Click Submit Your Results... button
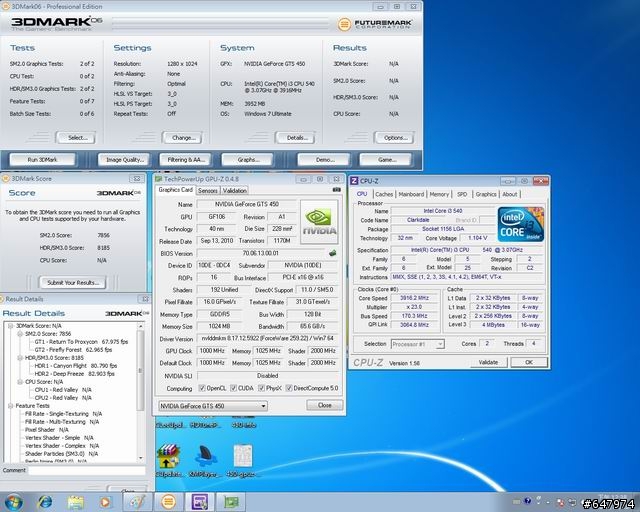Image resolution: width=640 pixels, height=512 pixels. coord(73,283)
